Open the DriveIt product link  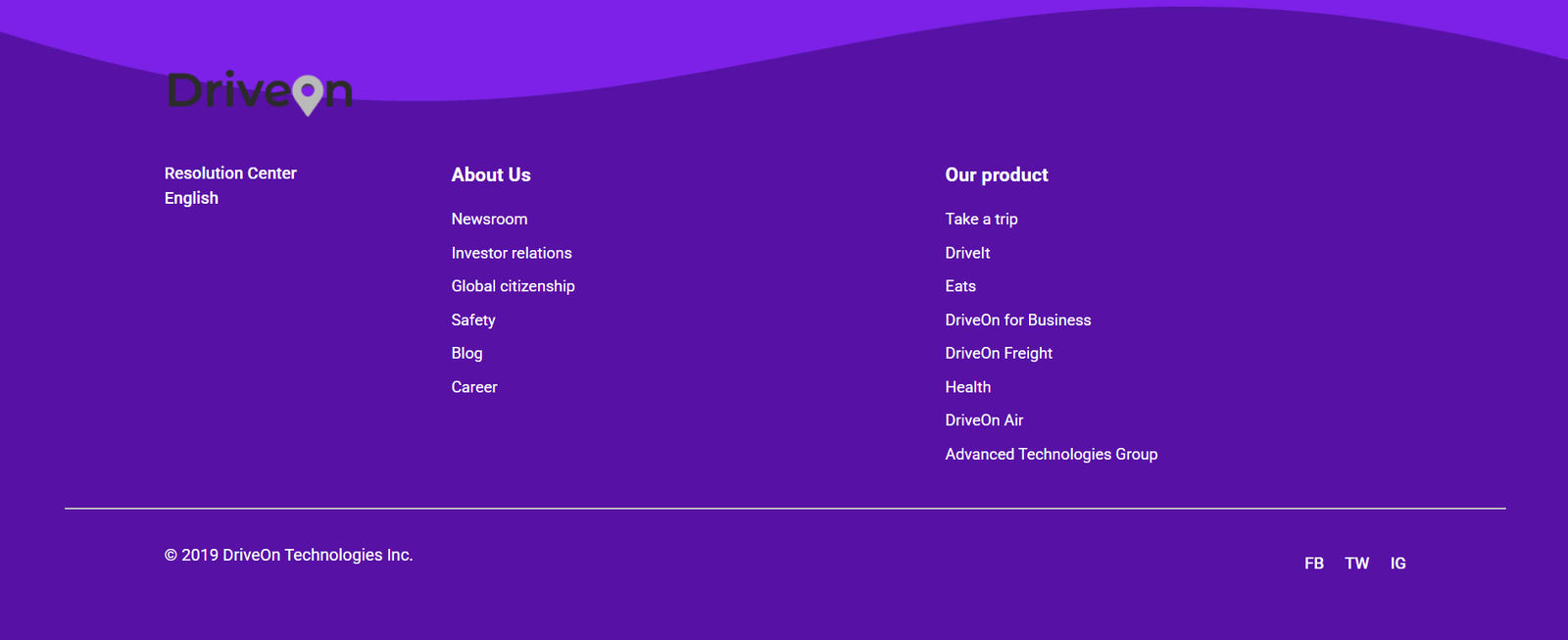pos(967,253)
